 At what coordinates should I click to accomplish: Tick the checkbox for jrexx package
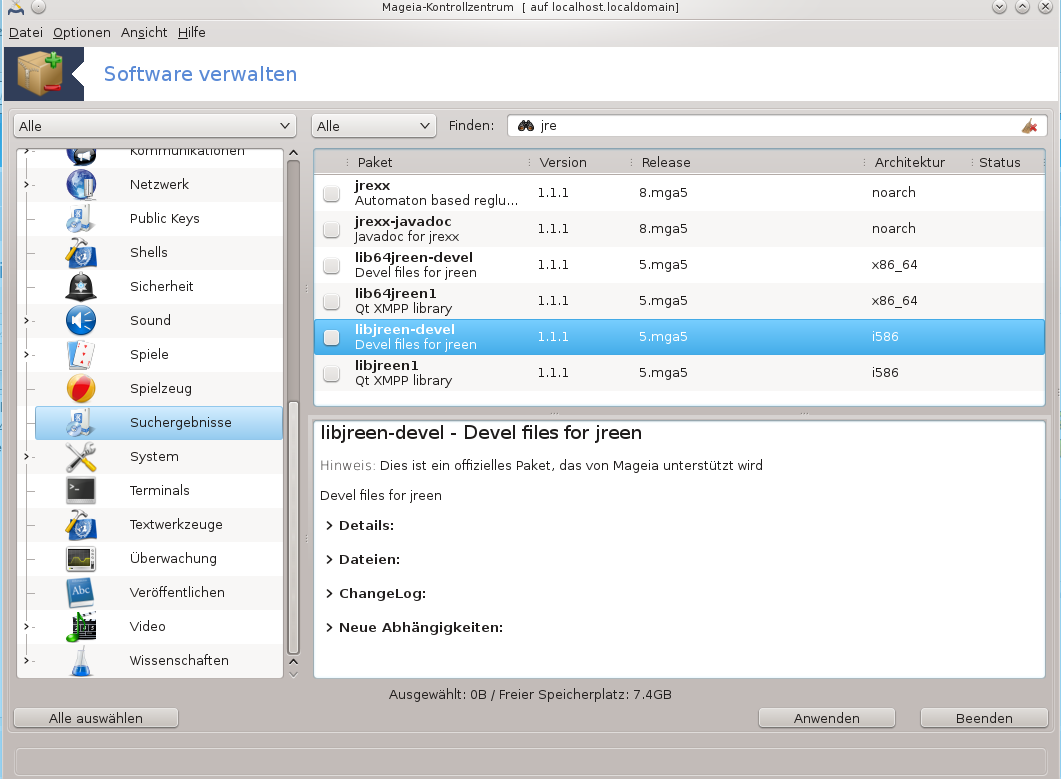tap(331, 194)
